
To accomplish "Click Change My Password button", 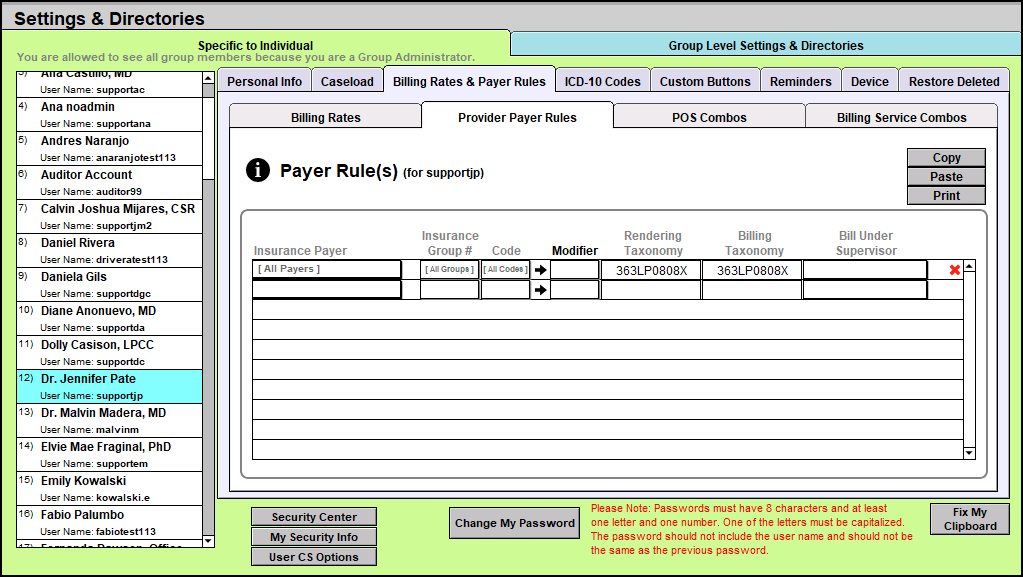I will (x=515, y=523).
